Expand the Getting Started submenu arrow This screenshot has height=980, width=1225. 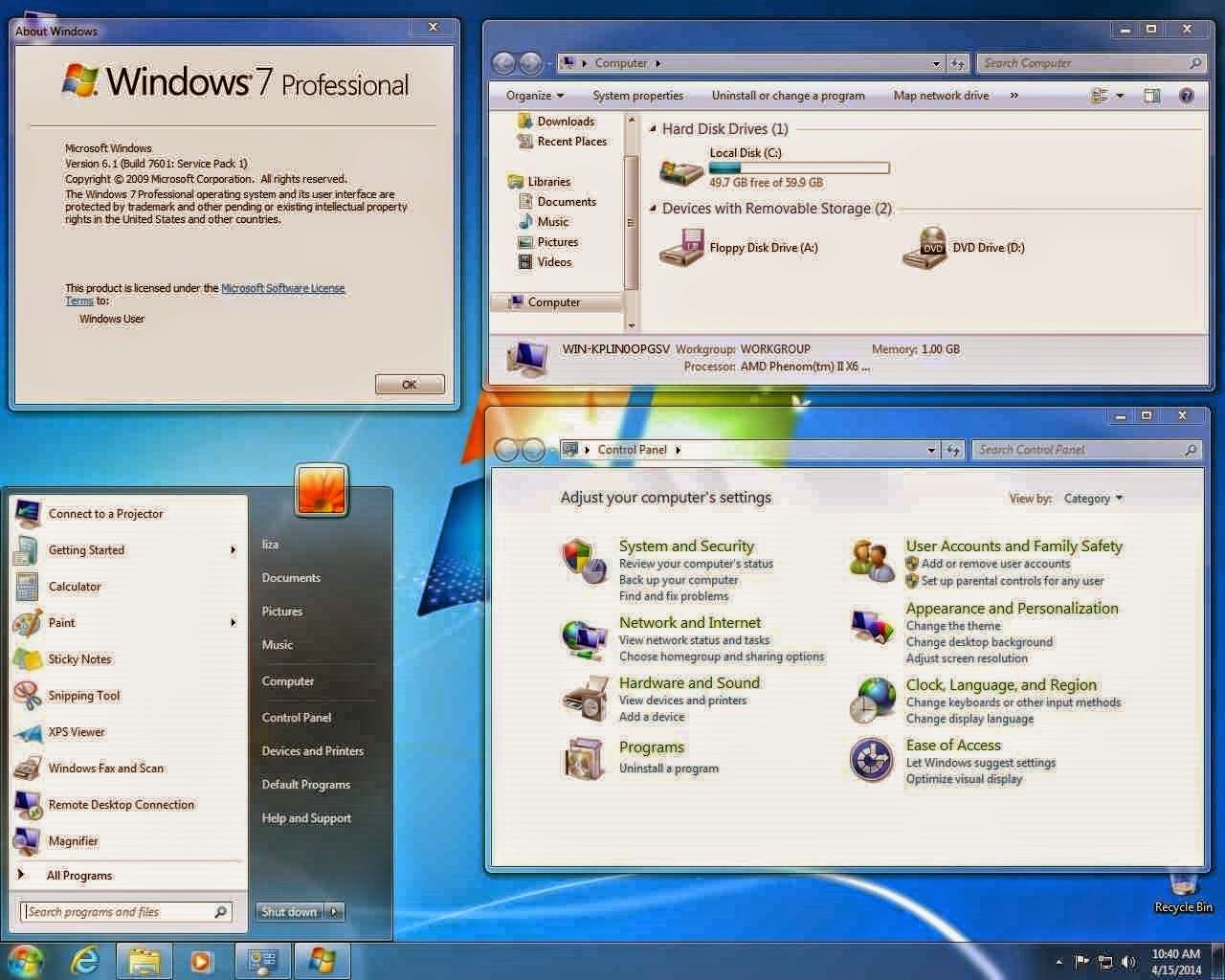[233, 550]
